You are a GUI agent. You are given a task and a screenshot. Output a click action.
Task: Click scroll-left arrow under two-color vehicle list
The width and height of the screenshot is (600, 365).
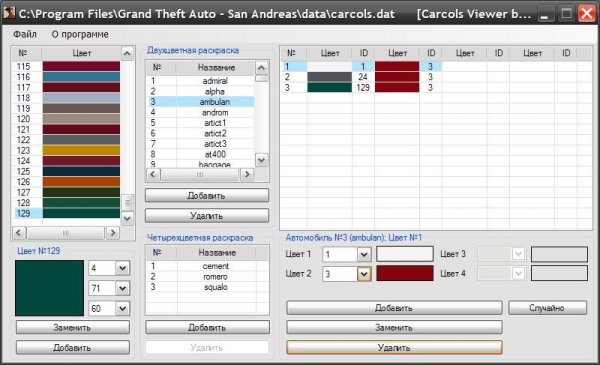pyautogui.click(x=153, y=174)
